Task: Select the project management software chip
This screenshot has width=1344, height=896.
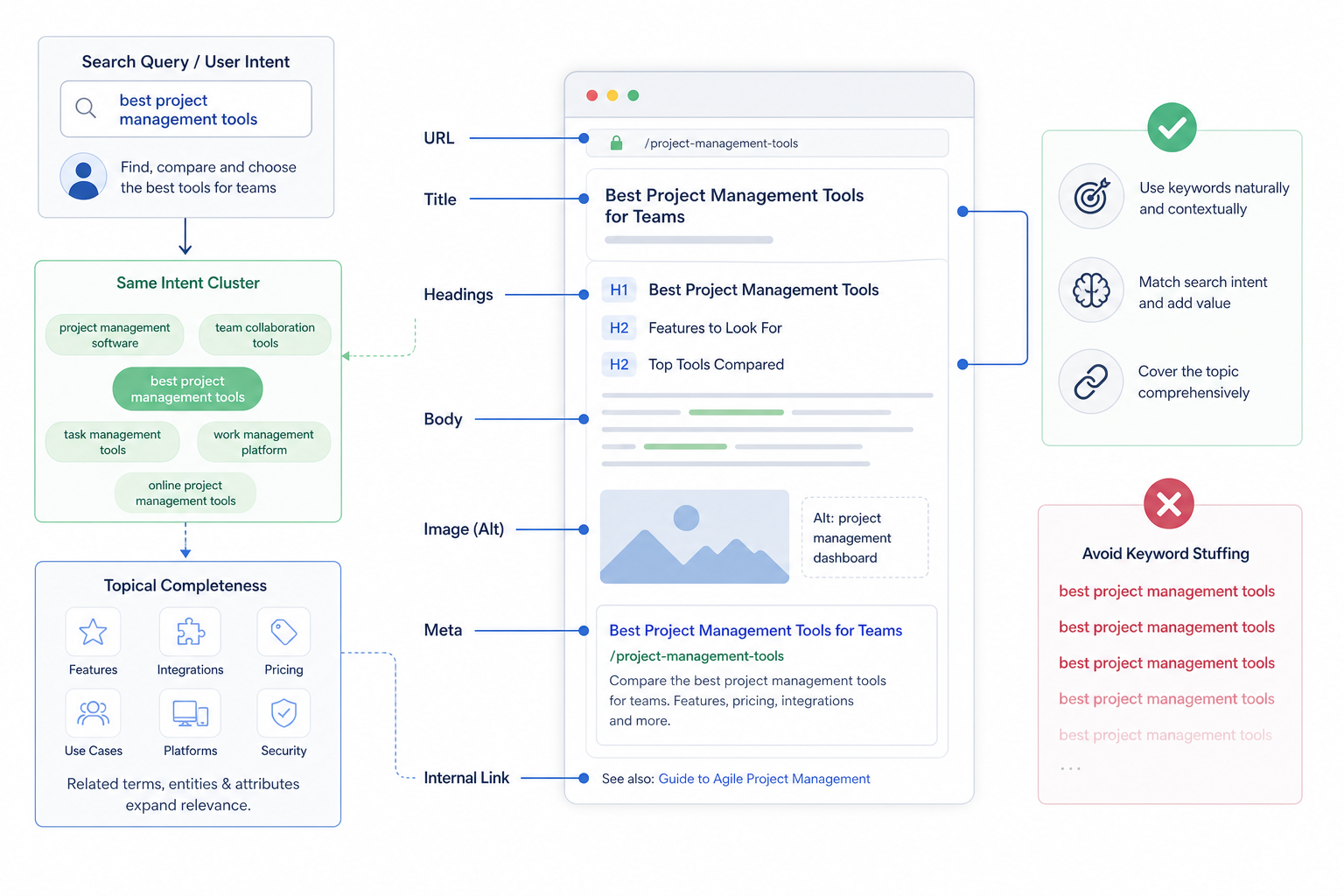Action: (115, 335)
